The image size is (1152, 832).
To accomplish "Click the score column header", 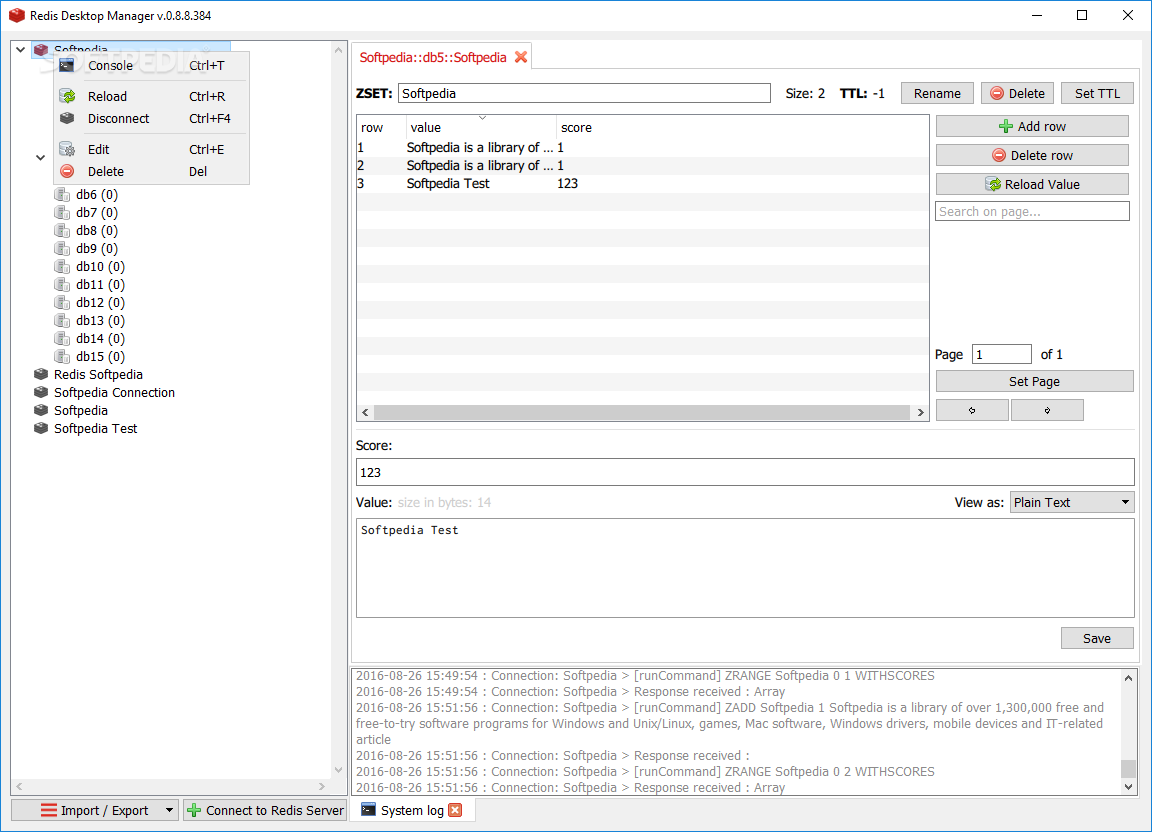I will click(576, 127).
